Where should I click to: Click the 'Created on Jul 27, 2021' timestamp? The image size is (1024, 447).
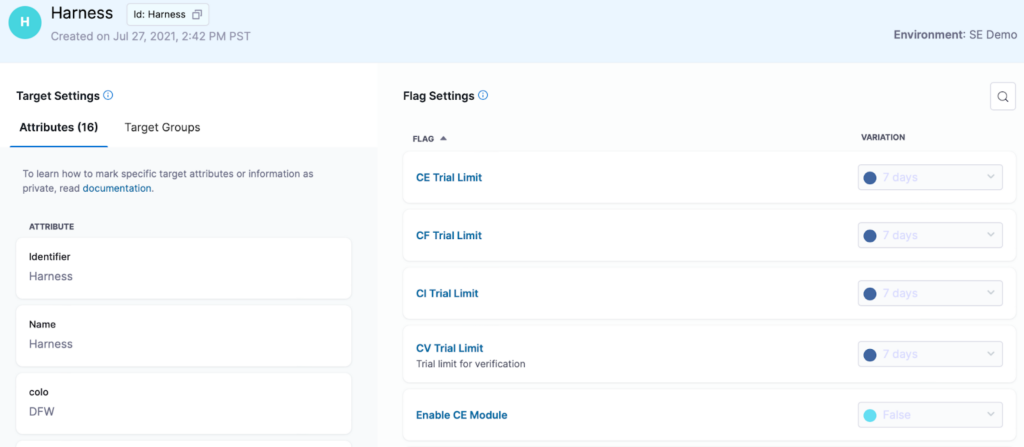(150, 36)
